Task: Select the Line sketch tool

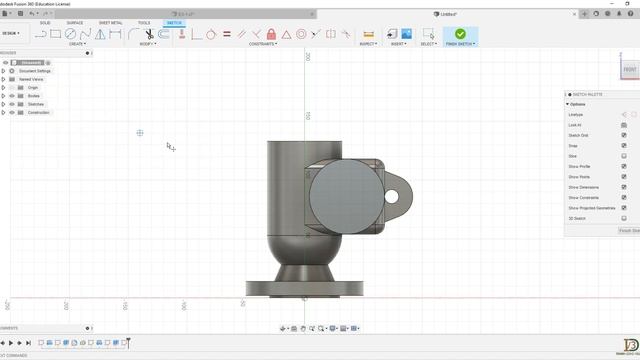Action: [40, 34]
